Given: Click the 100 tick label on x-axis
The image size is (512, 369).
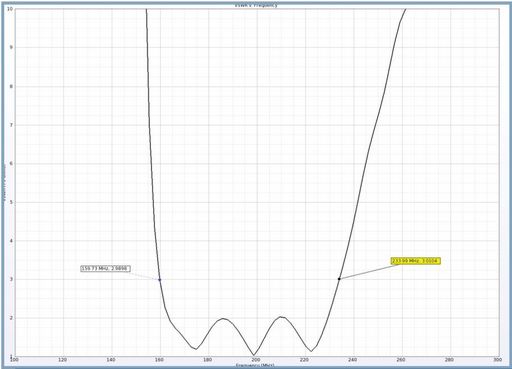Looking at the screenshot, I should 14,360.
